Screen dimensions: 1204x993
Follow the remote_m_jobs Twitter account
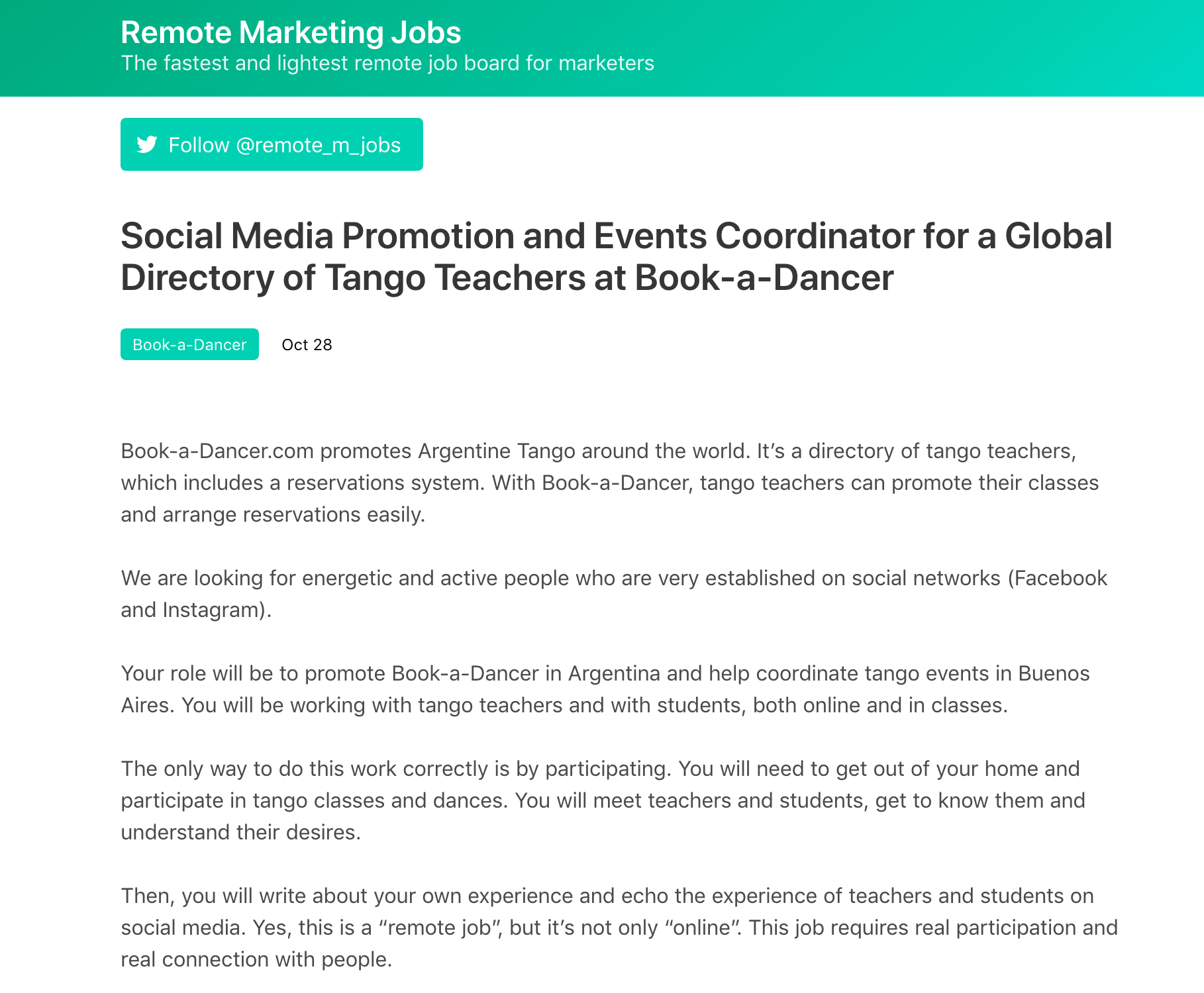point(271,144)
